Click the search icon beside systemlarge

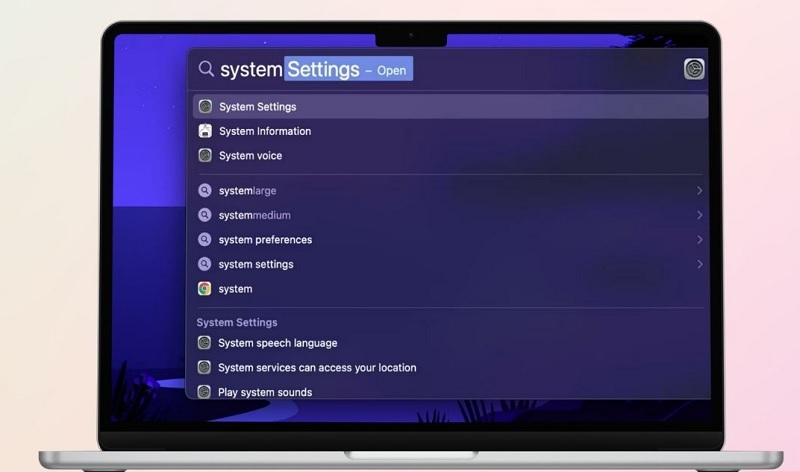click(x=205, y=190)
